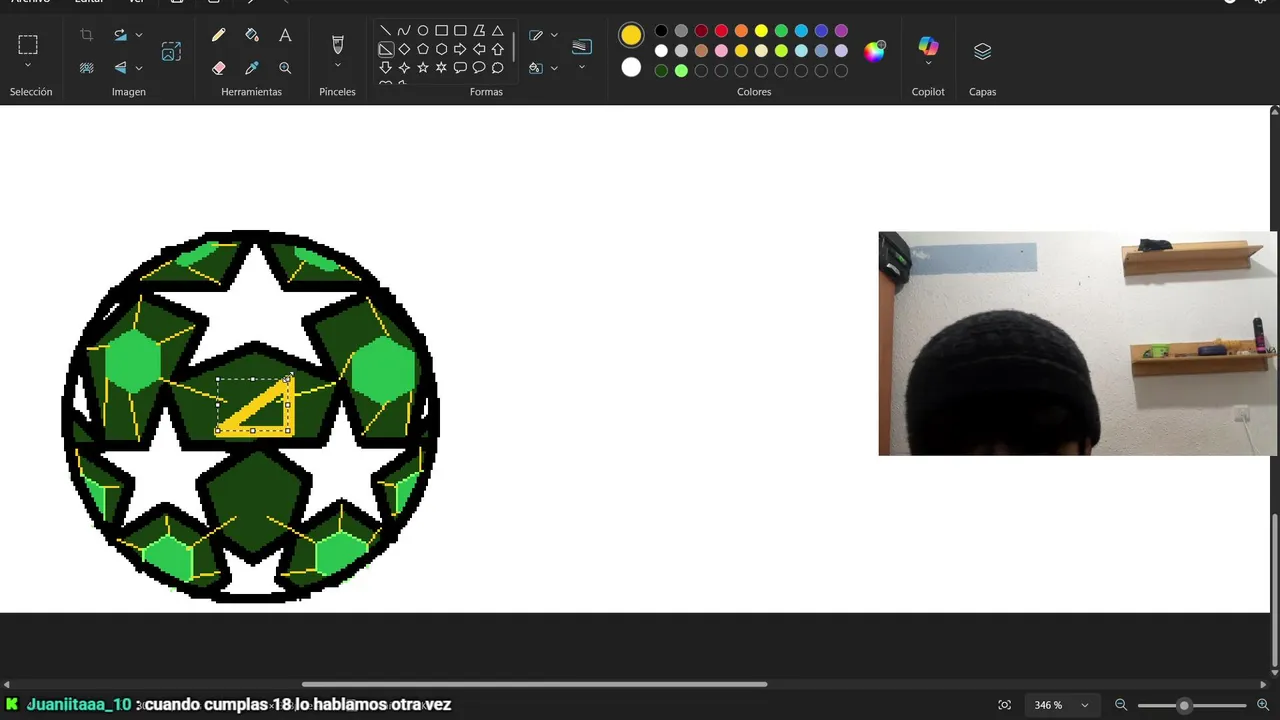Choose the diamond shape
The height and width of the screenshot is (720, 1280).
tap(404, 49)
